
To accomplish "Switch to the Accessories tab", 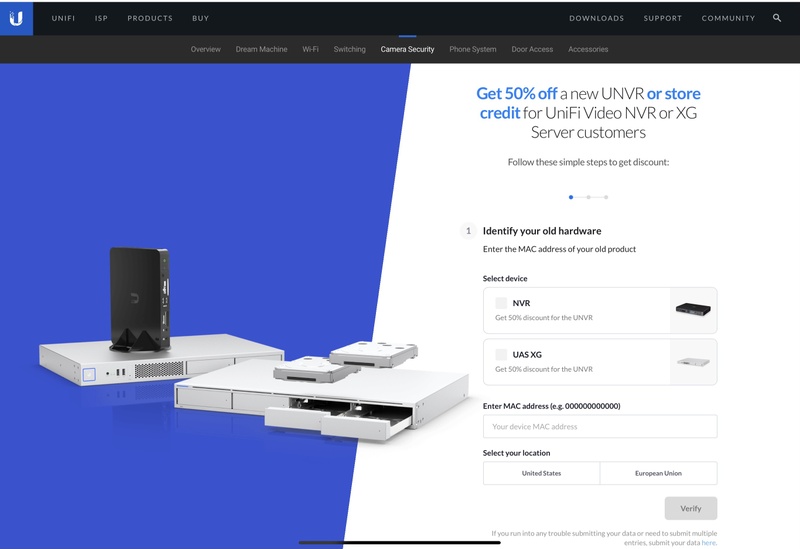I will (588, 49).
